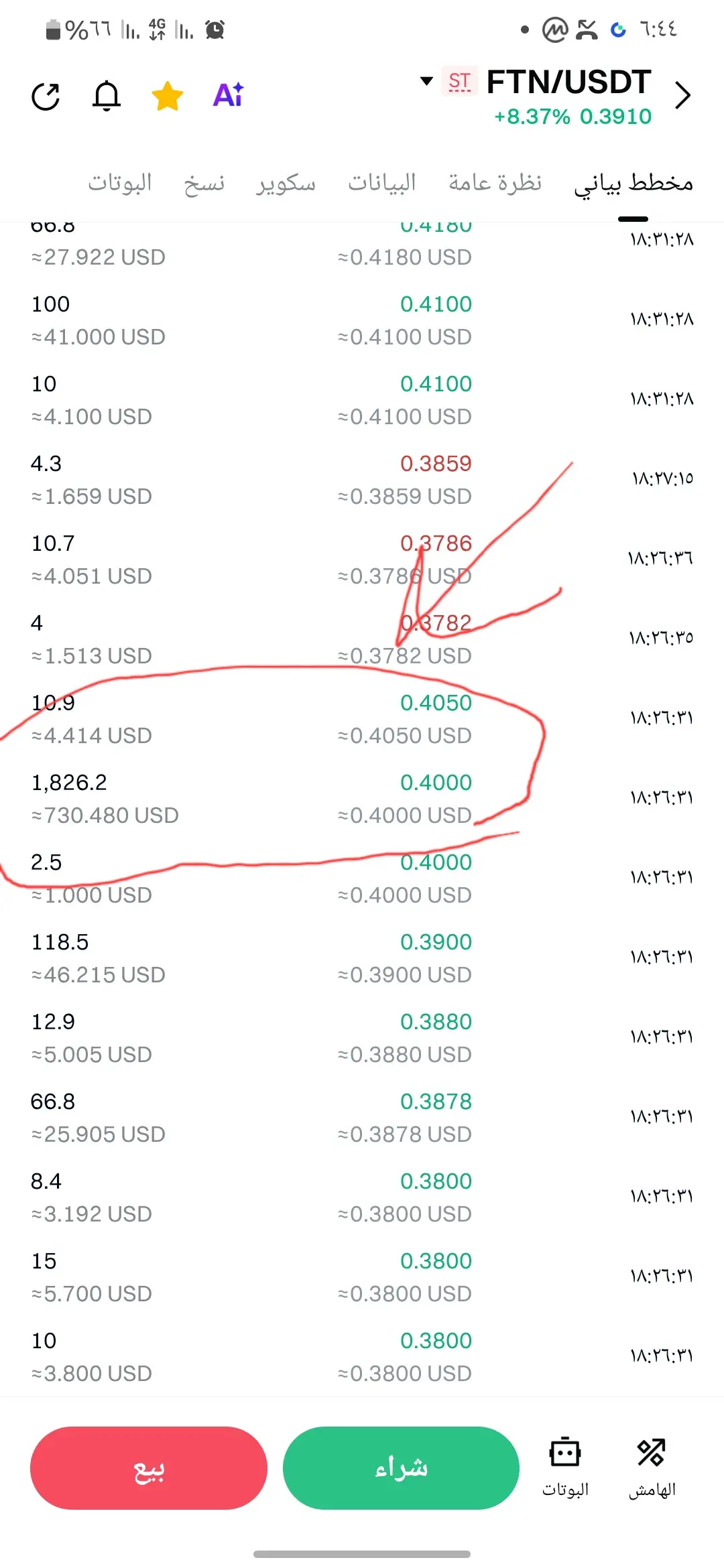Toggle the yellow favorite star

[168, 96]
